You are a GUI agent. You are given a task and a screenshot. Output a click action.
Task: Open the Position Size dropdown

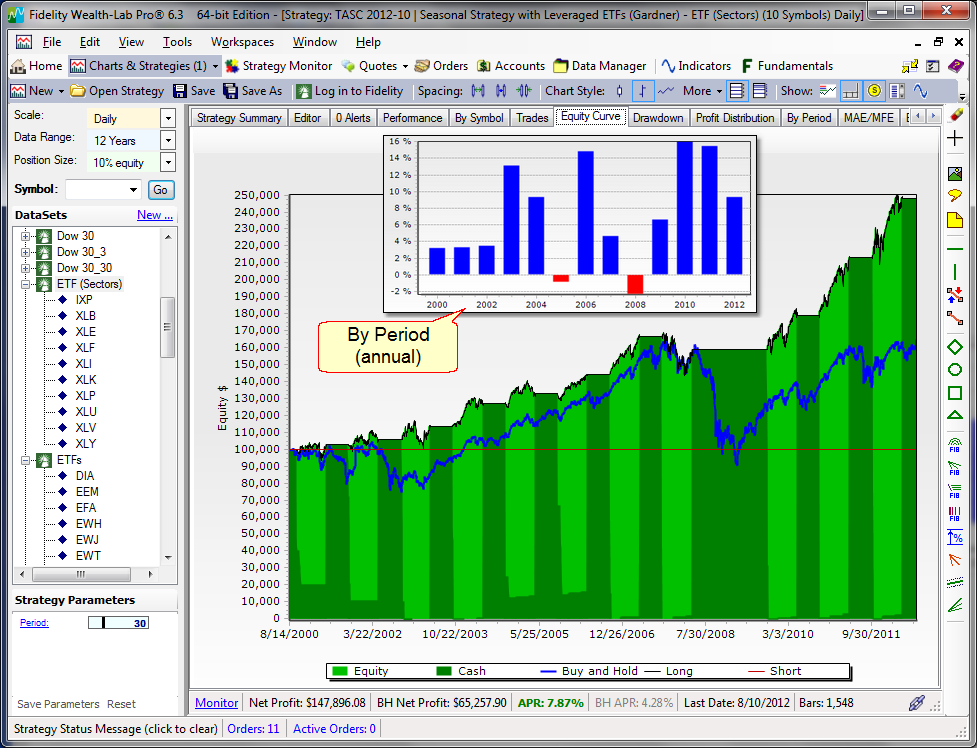167,162
